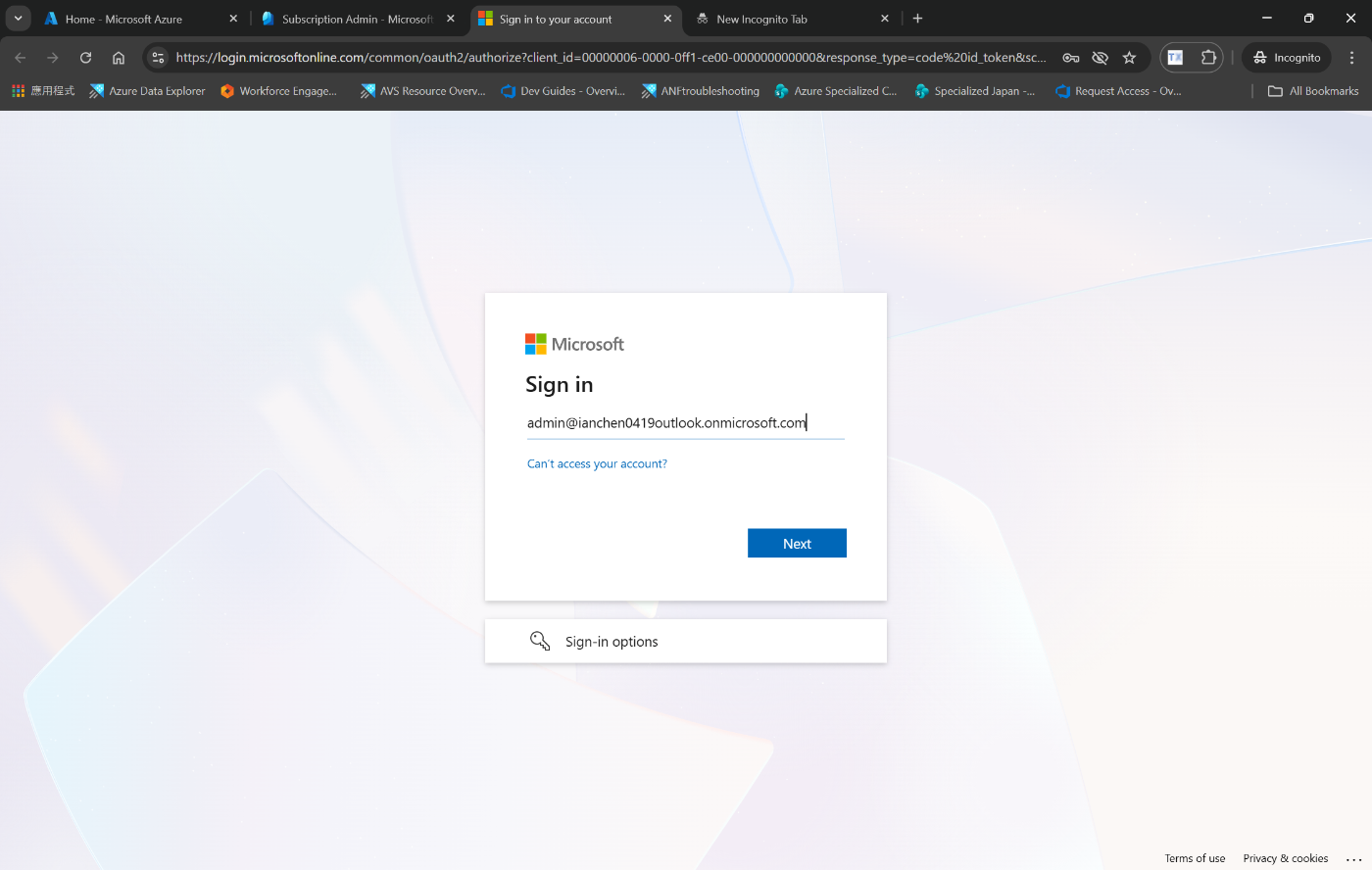Open the Apps bookmark shortcut

43,91
